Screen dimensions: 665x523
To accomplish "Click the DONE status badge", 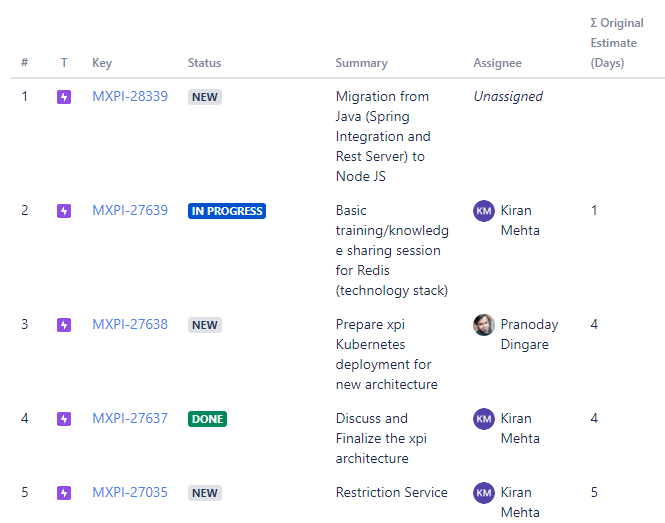I will [x=207, y=419].
